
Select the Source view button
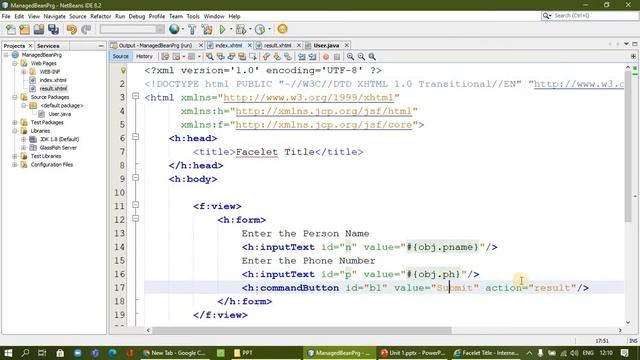click(120, 56)
